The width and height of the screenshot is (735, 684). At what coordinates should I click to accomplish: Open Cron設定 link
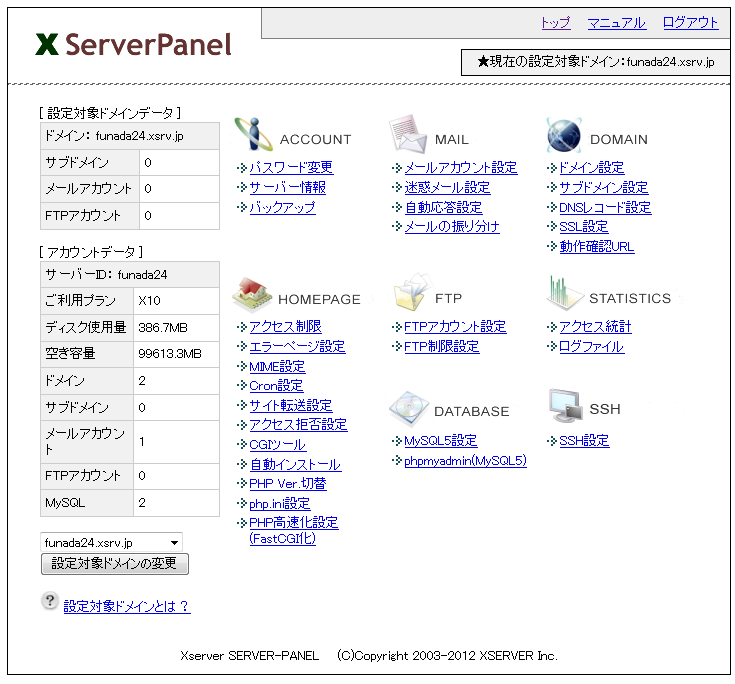pyautogui.click(x=276, y=385)
